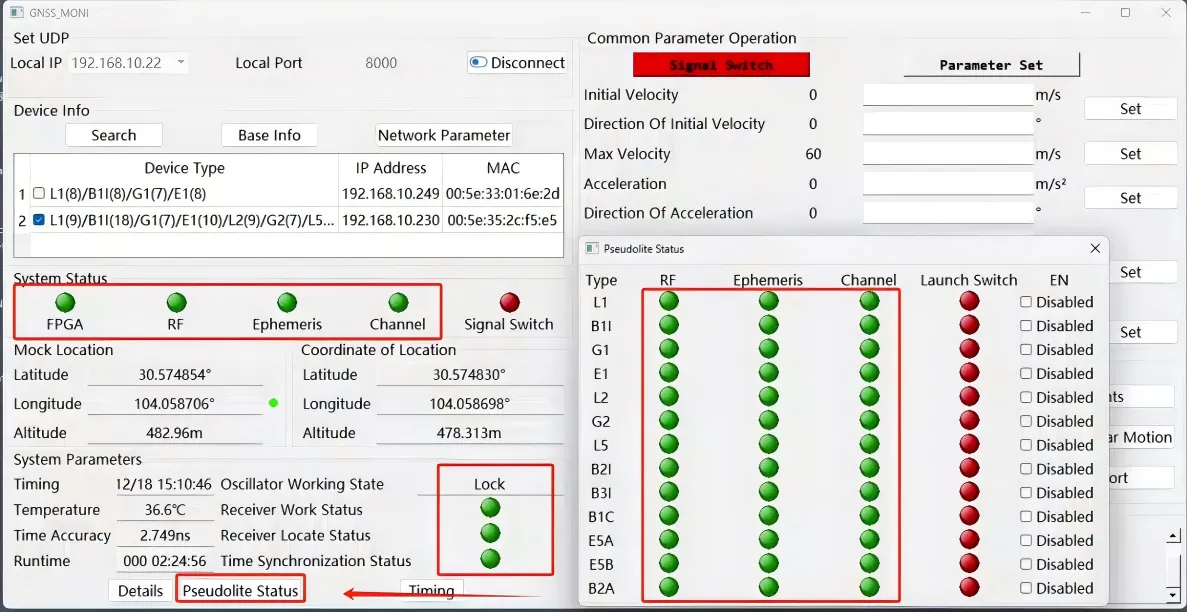Select the Device Type column header

tap(184, 168)
